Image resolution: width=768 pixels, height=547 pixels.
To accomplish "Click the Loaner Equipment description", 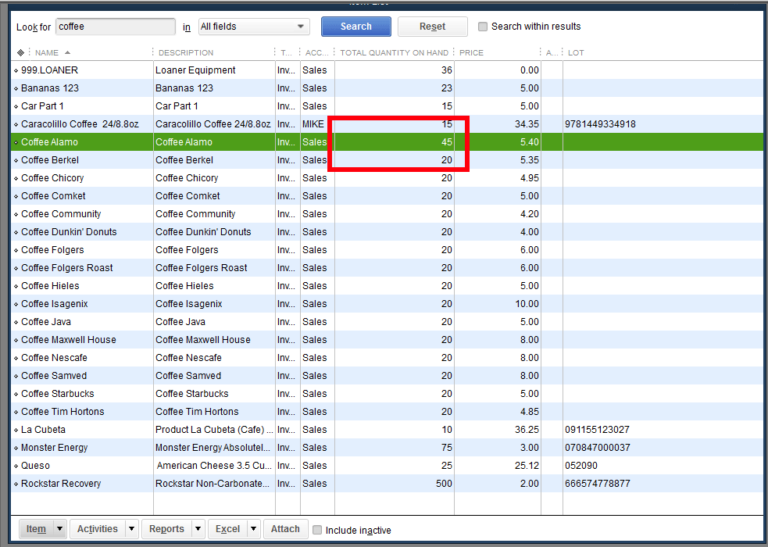I will pyautogui.click(x=195, y=70).
